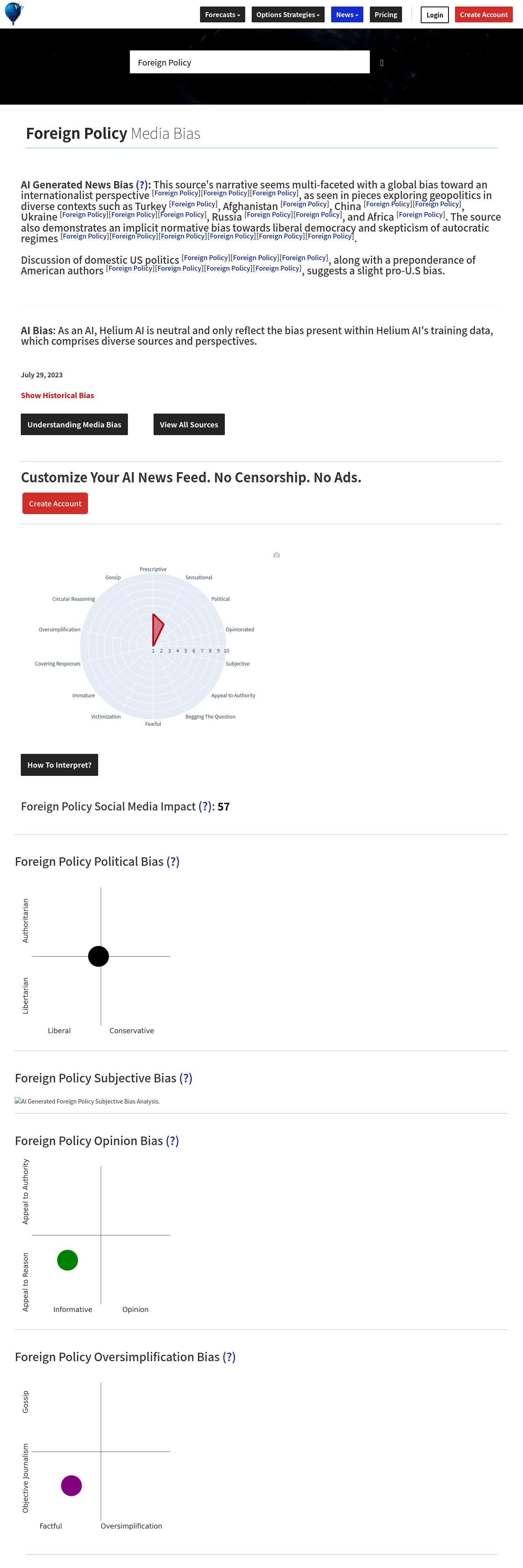Click the black dot on the Political Bias chart

(99, 956)
